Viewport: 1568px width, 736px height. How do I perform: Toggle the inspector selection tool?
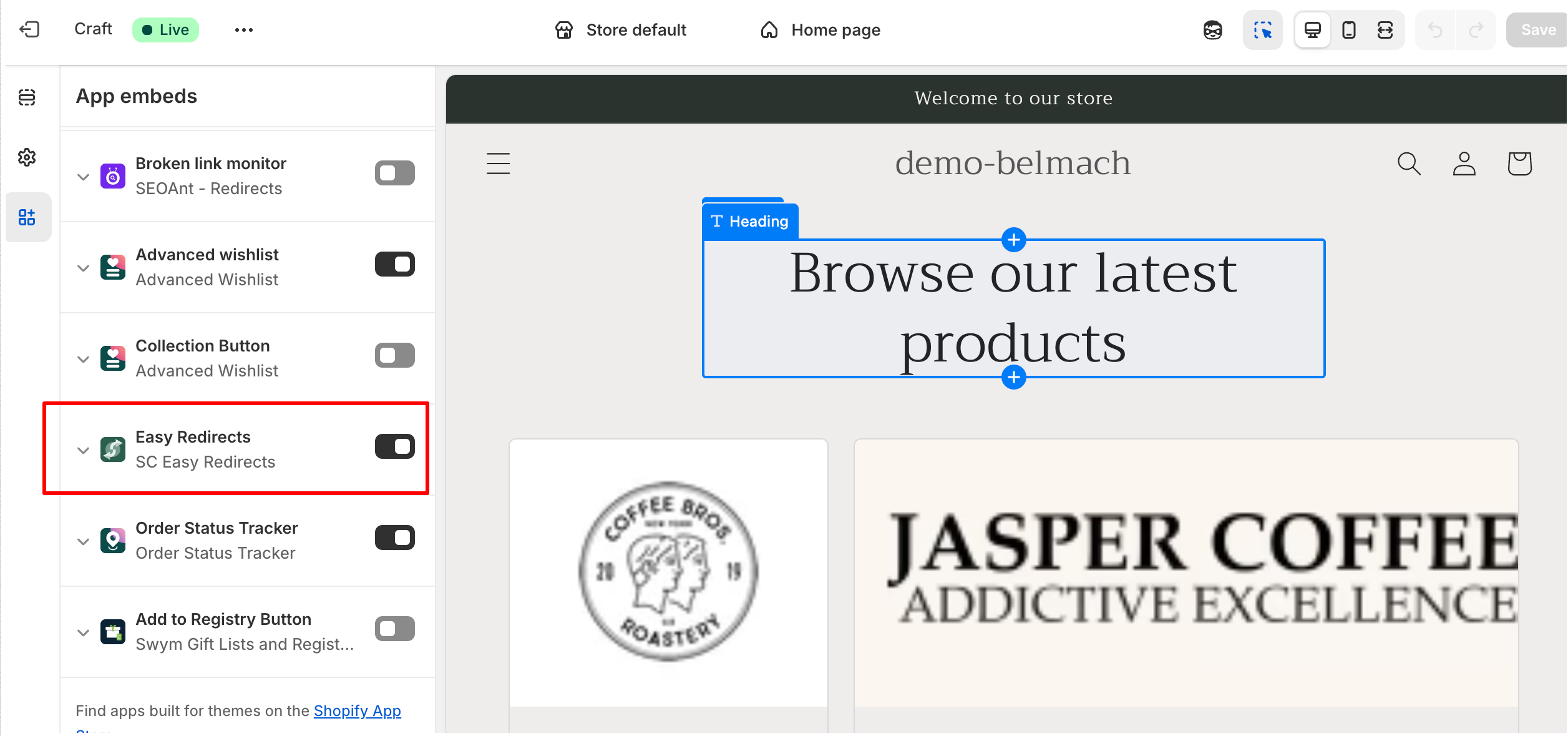(1262, 30)
